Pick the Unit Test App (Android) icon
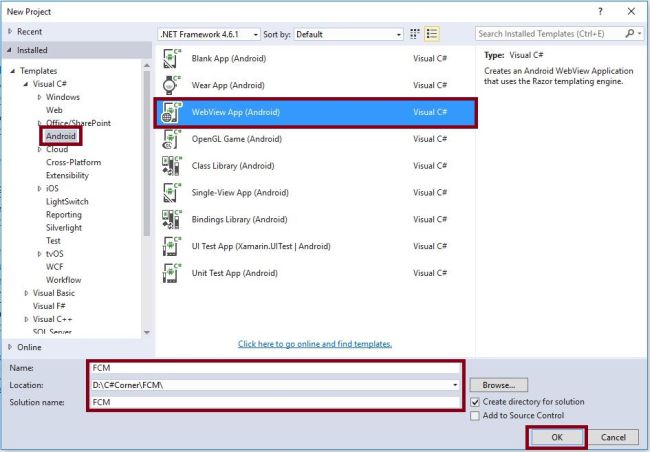The width and height of the screenshot is (650, 452). click(x=172, y=273)
